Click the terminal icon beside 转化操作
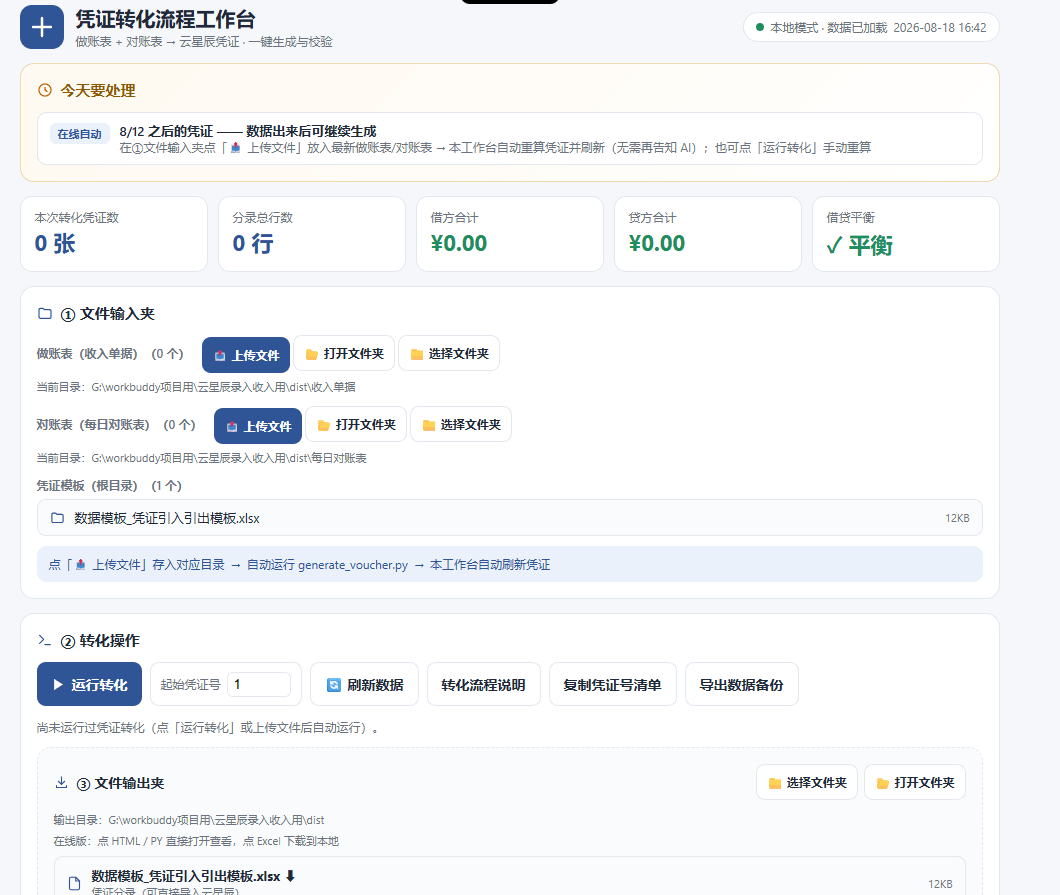 point(45,640)
